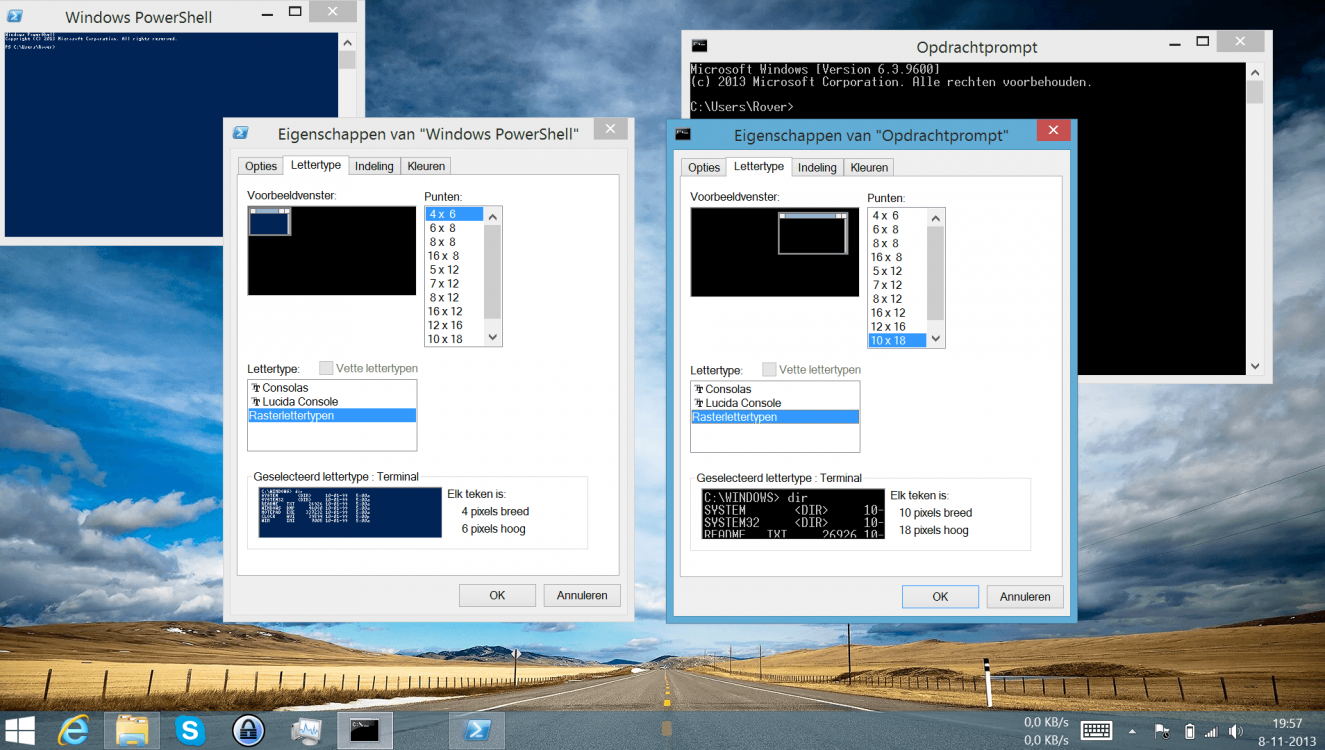The height and width of the screenshot is (750, 1325).
Task: Maximize the Opdrachtprompt window
Action: tap(1203, 42)
